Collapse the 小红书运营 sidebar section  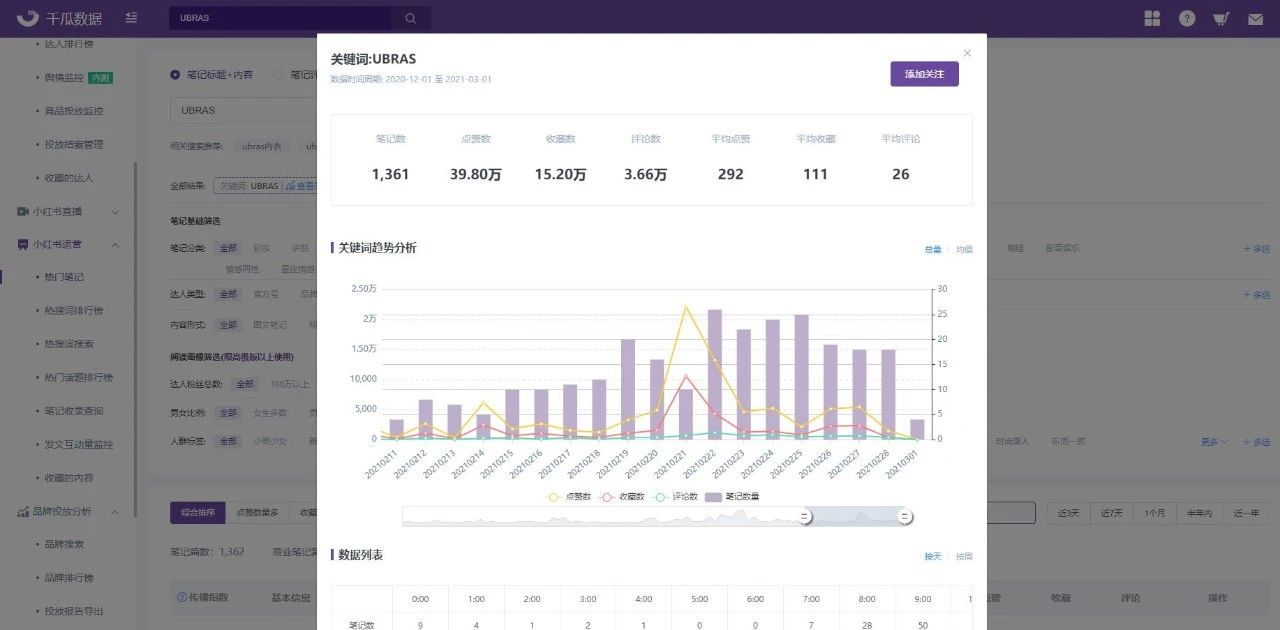pos(115,245)
